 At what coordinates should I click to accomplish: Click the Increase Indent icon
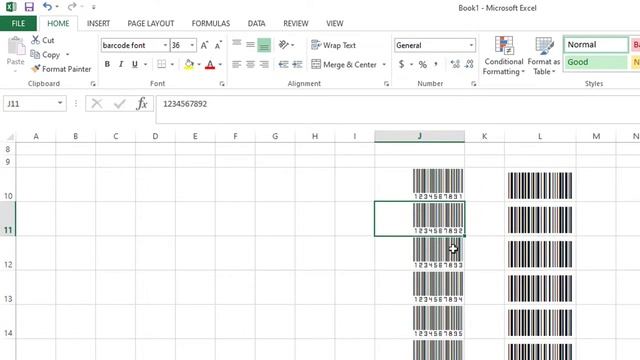pyautogui.click(x=297, y=64)
